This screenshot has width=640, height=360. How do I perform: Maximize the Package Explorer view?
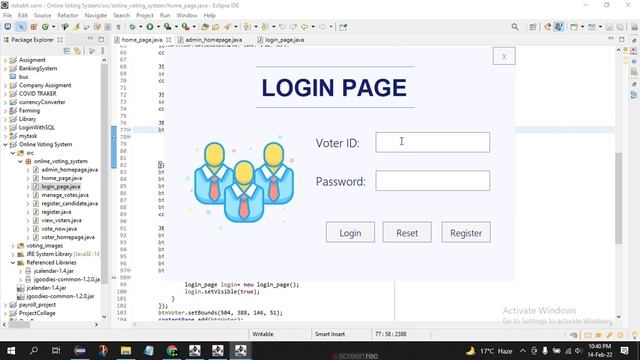(x=101, y=39)
